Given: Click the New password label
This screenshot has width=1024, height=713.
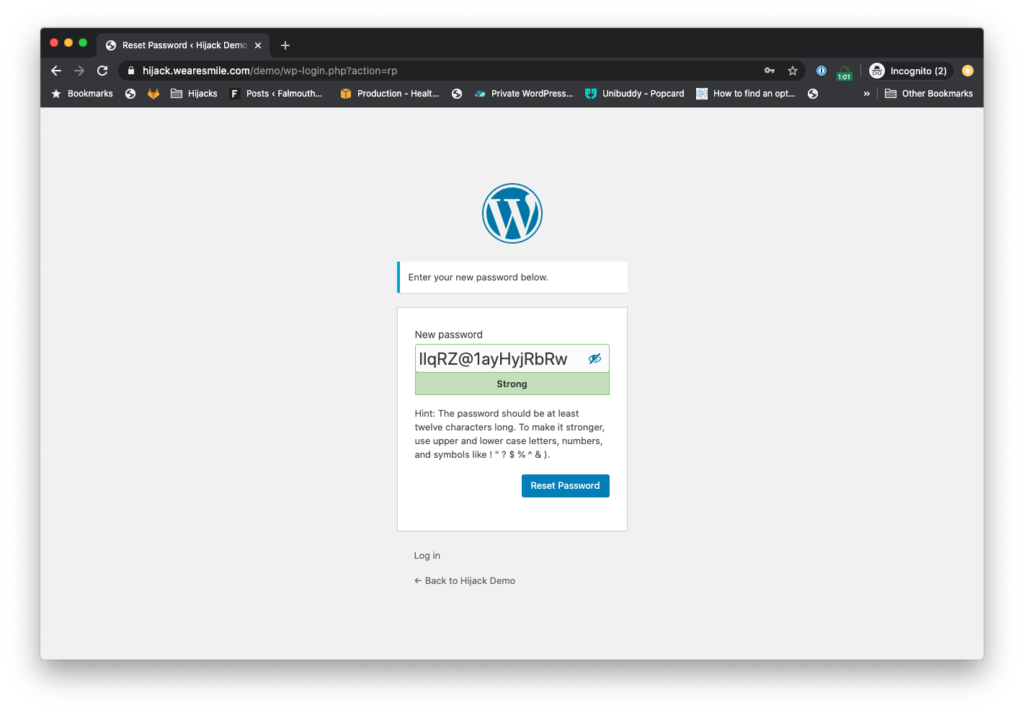Looking at the screenshot, I should pyautogui.click(x=449, y=334).
